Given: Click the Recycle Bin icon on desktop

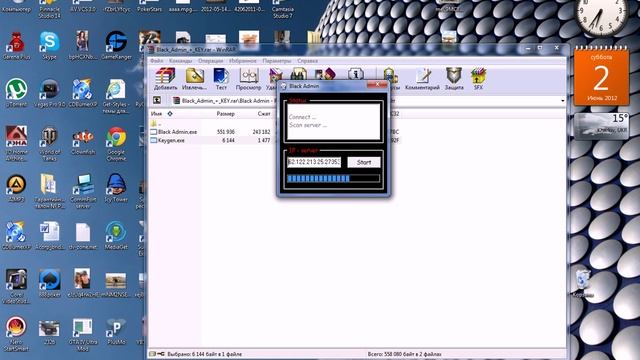Looking at the screenshot, I should (x=582, y=282).
